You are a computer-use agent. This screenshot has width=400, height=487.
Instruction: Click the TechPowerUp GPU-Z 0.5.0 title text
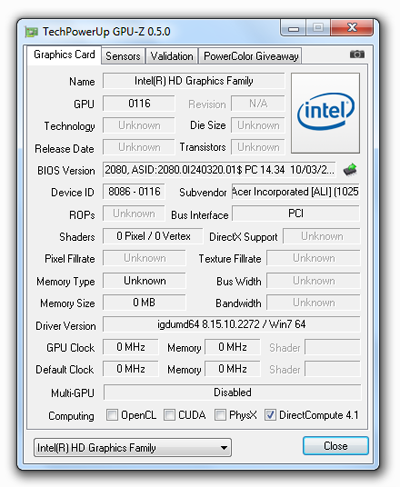106,32
